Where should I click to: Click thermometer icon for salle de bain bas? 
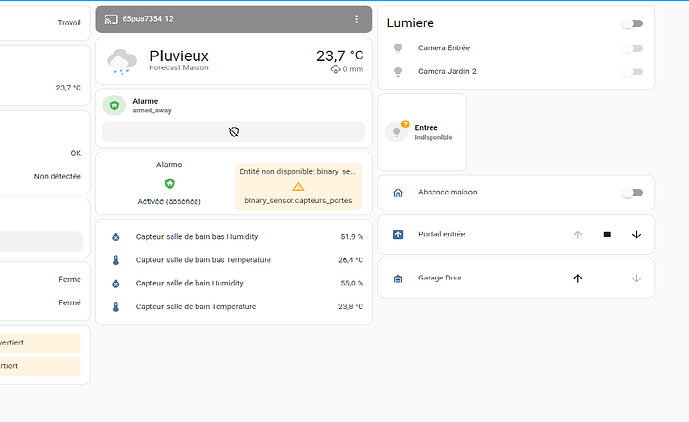pos(116,260)
